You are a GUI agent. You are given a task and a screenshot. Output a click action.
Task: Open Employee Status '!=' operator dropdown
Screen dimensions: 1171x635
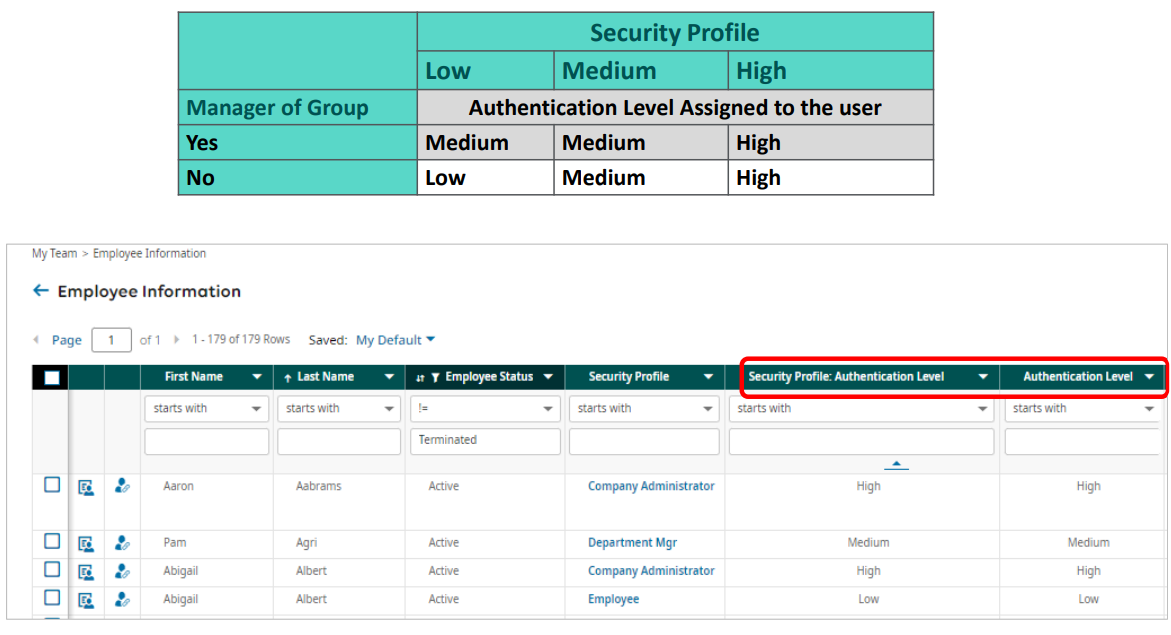click(485, 409)
